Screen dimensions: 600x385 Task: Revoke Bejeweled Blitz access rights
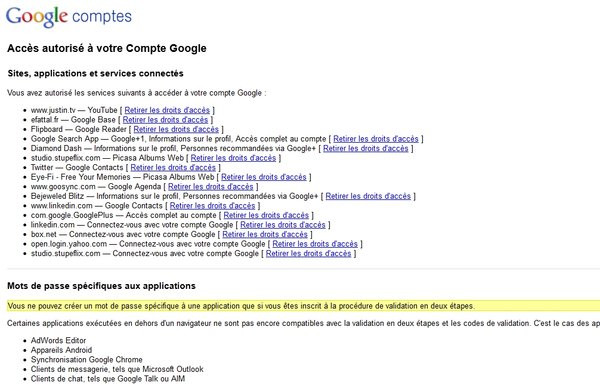[x=368, y=196]
